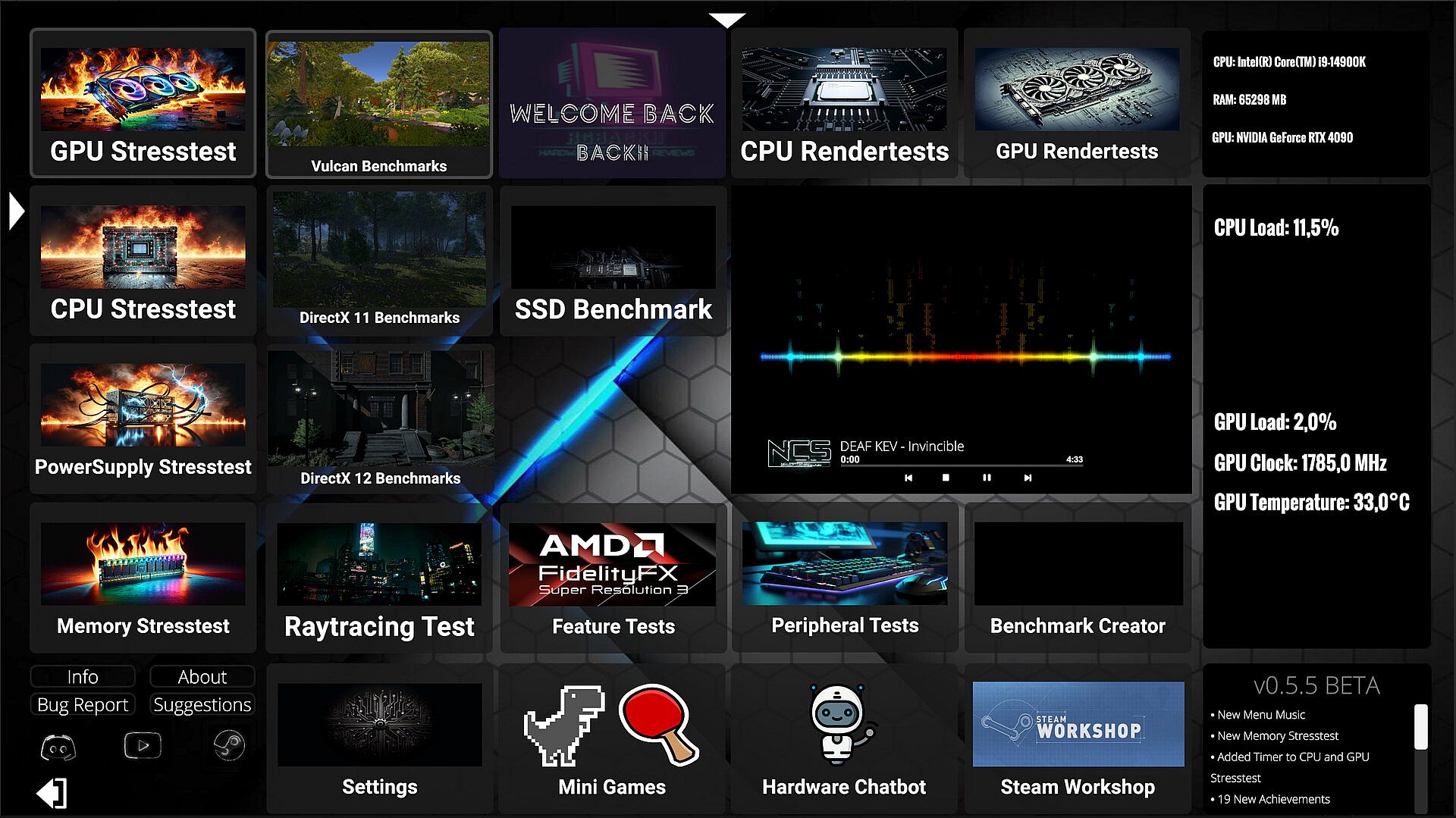Image resolution: width=1456 pixels, height=818 pixels.
Task: Click the About button
Action: click(x=202, y=676)
